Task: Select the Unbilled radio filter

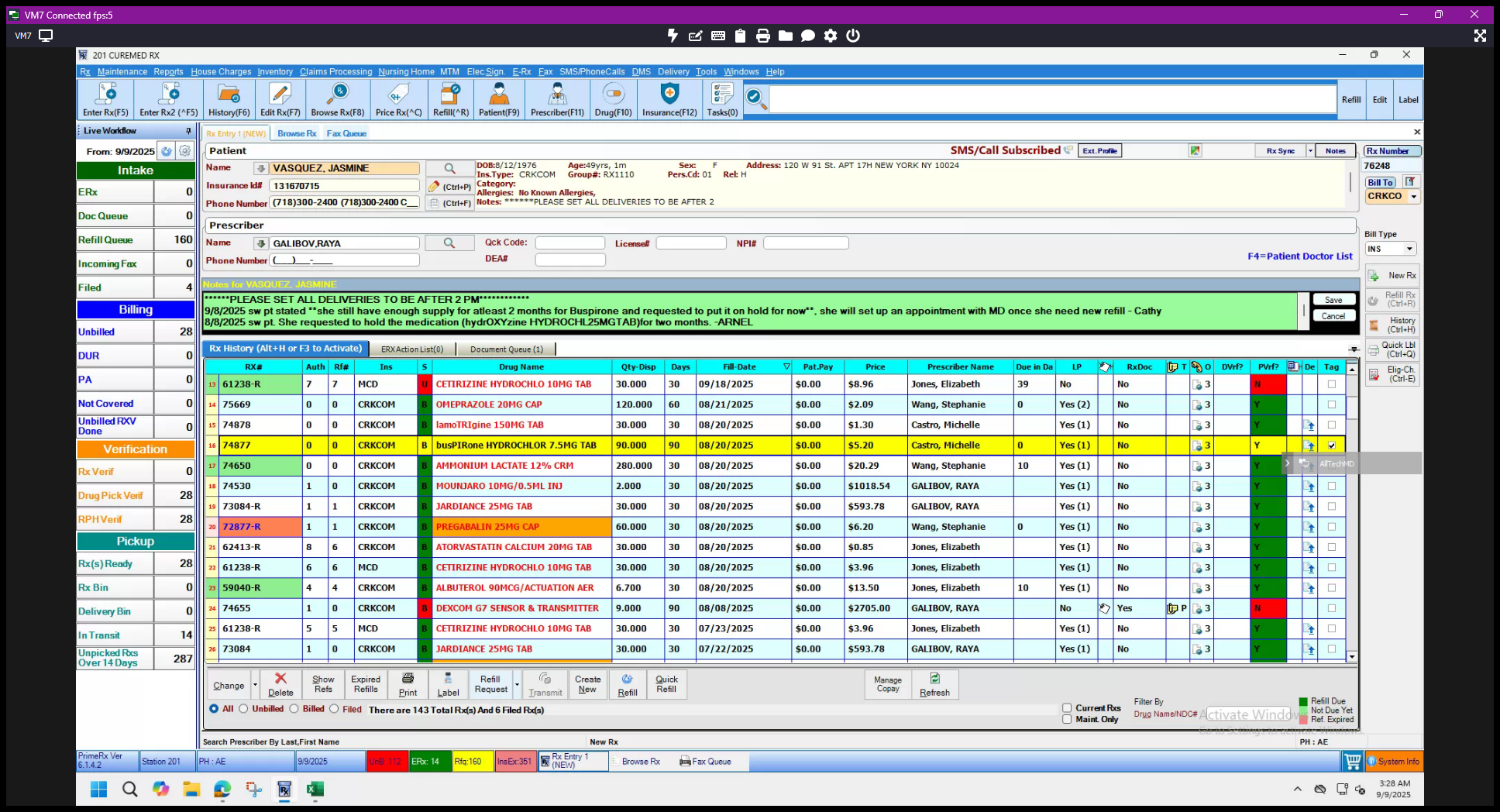Action: click(x=243, y=709)
